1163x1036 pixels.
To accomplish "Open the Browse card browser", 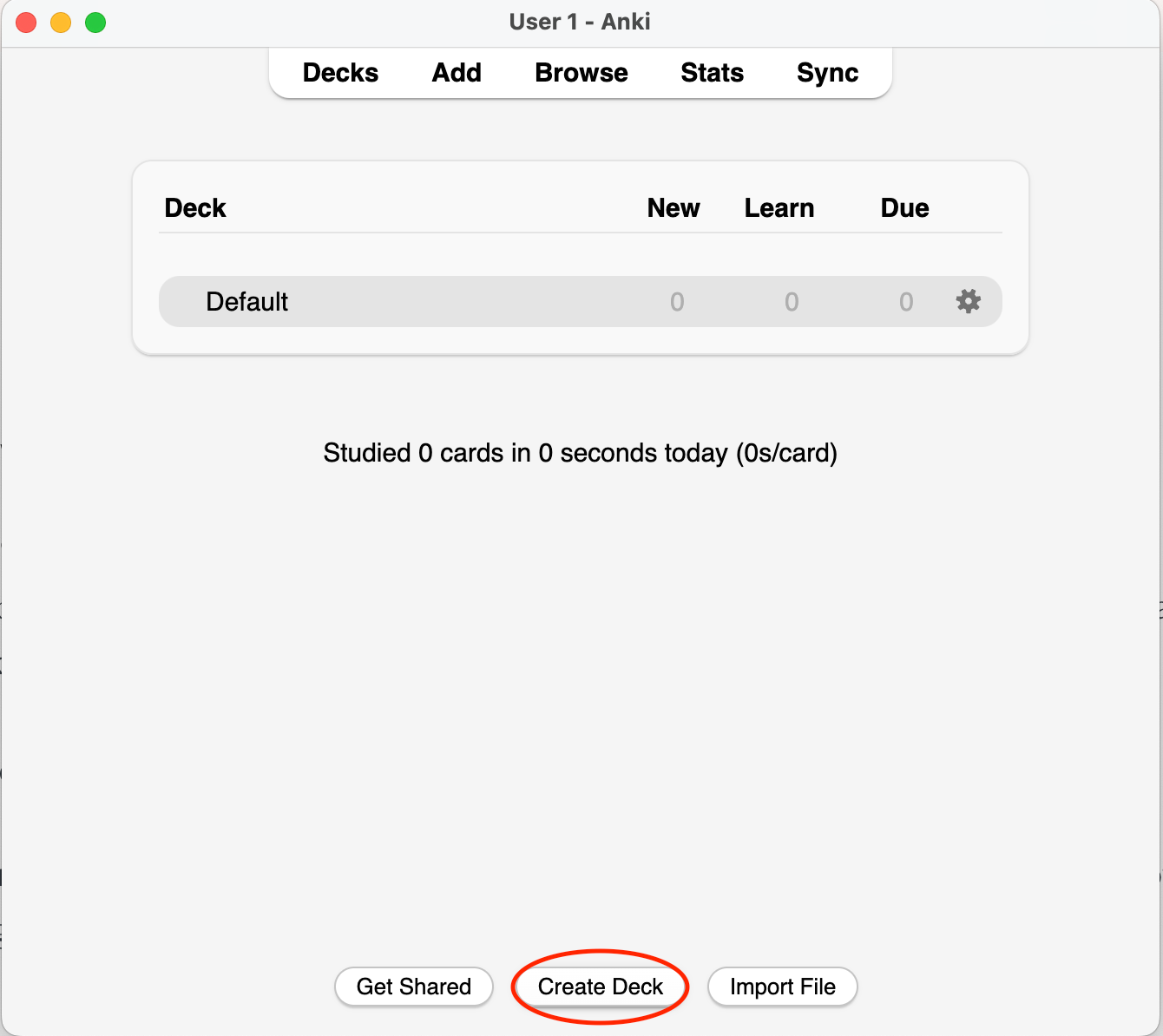I will click(x=581, y=73).
